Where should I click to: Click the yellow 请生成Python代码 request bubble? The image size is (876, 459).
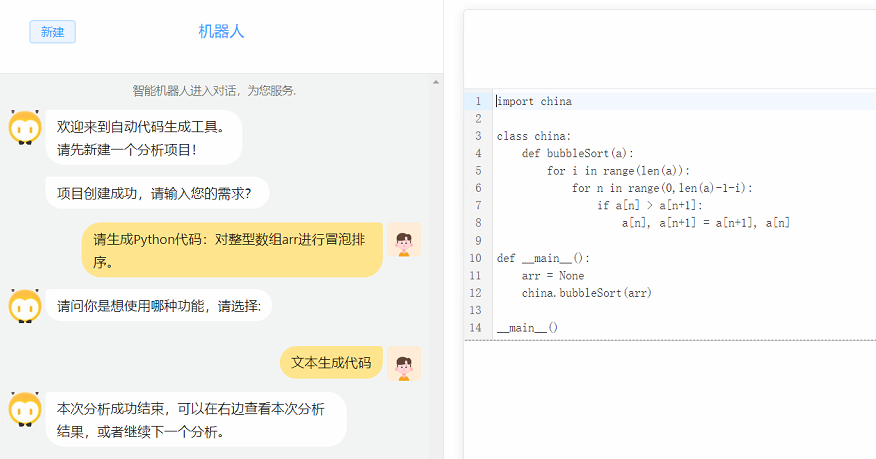[x=232, y=250]
